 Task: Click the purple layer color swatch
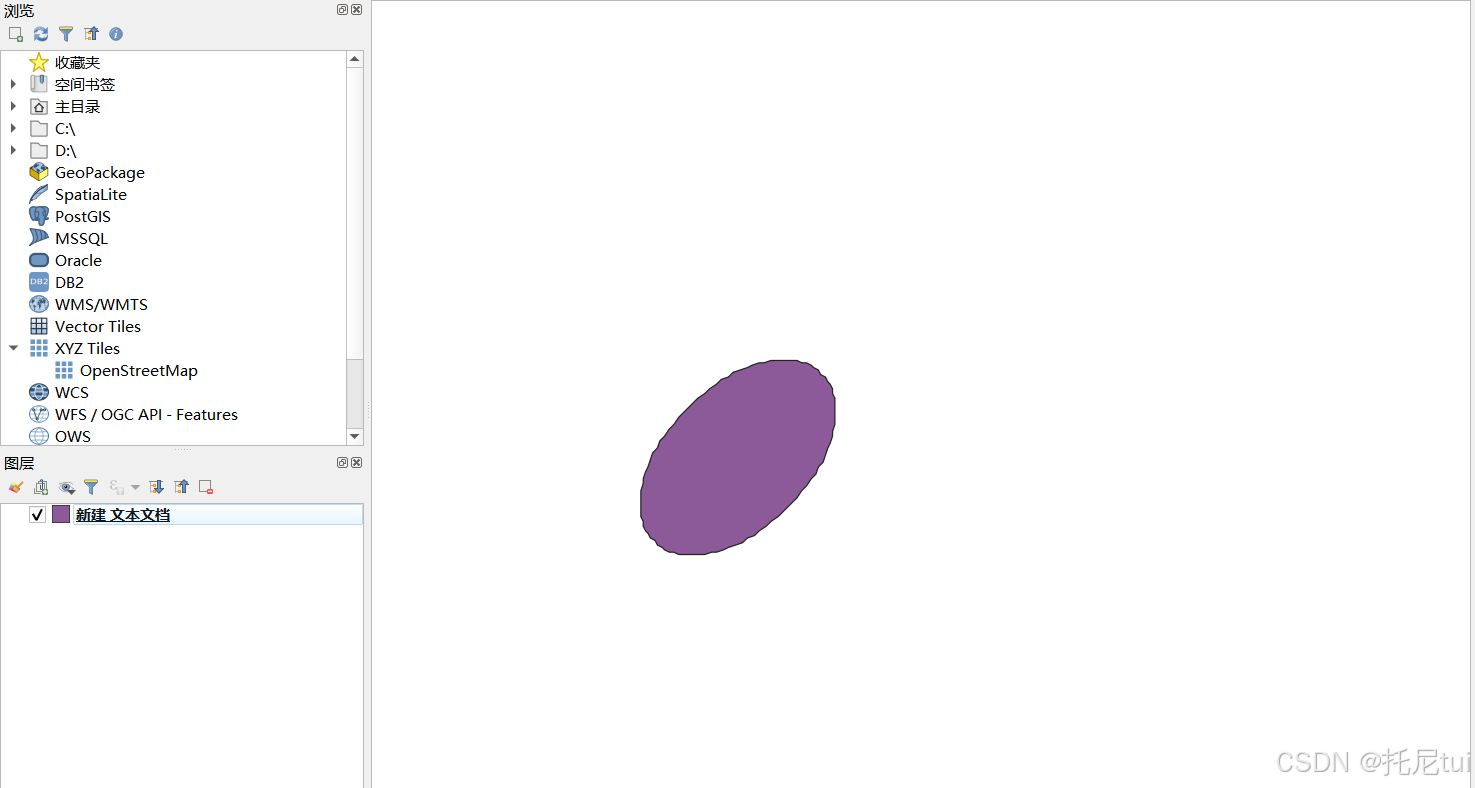[x=61, y=514]
